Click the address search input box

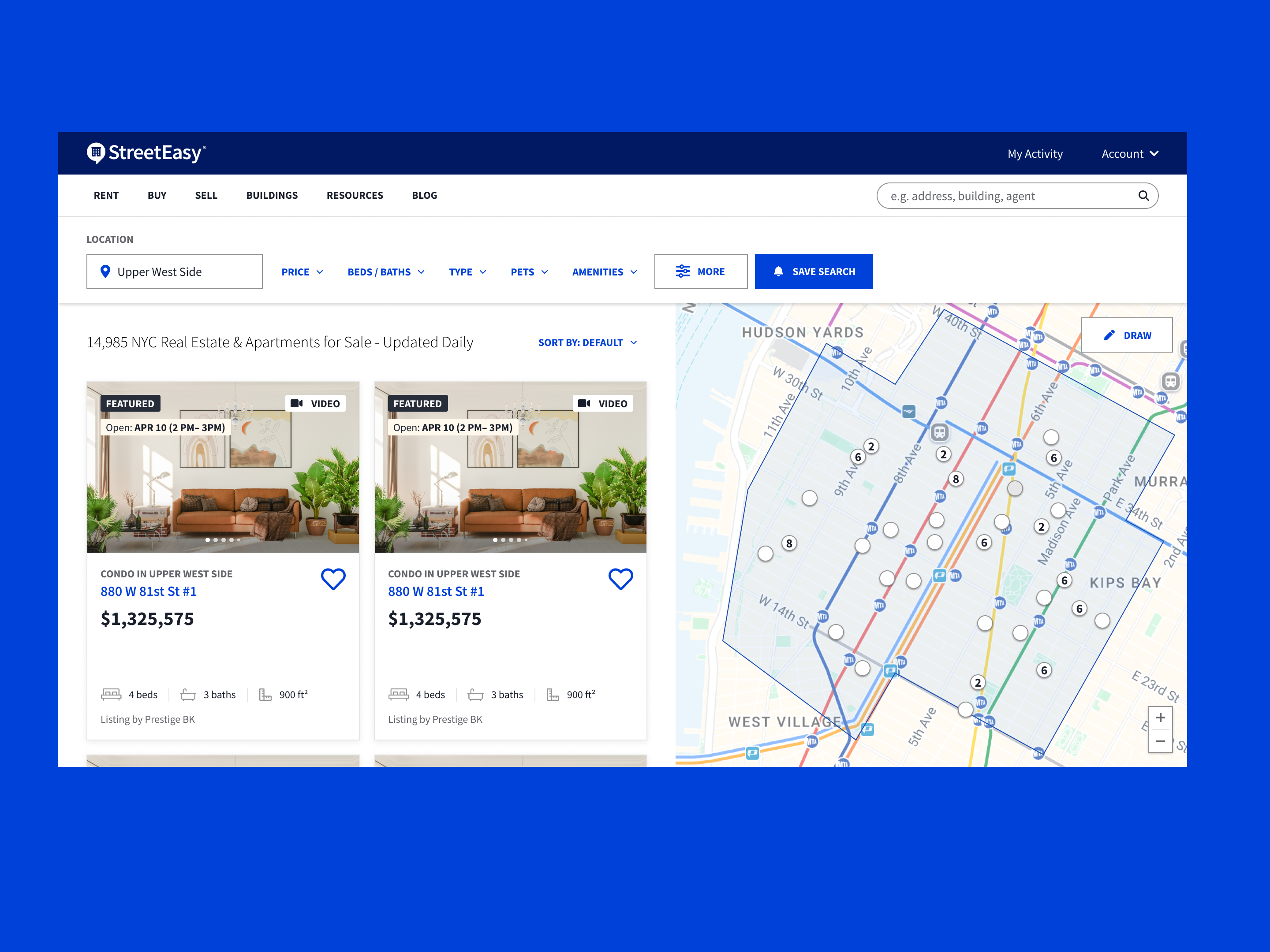coord(1005,196)
